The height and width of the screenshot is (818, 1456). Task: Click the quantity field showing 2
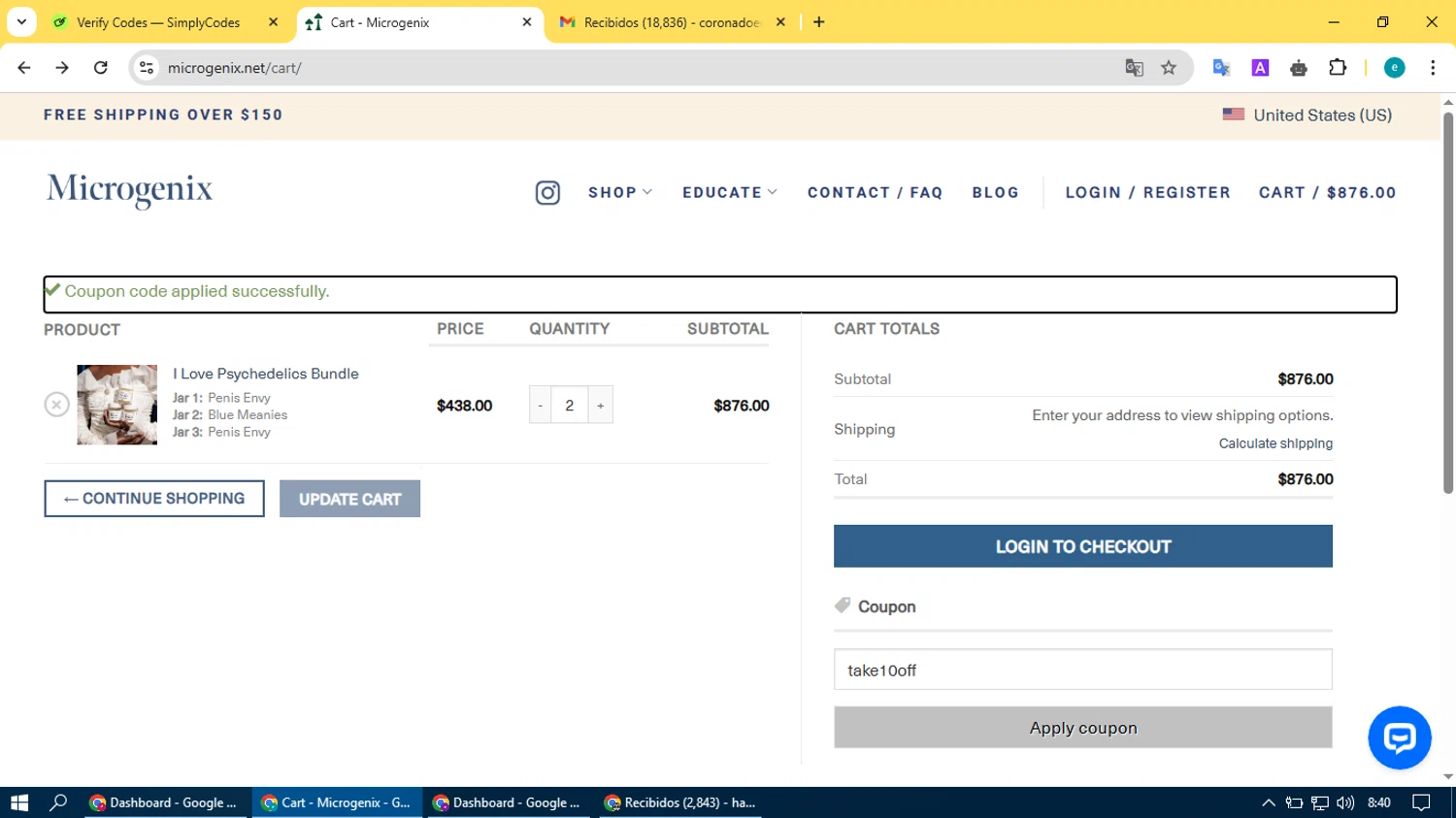(x=570, y=405)
